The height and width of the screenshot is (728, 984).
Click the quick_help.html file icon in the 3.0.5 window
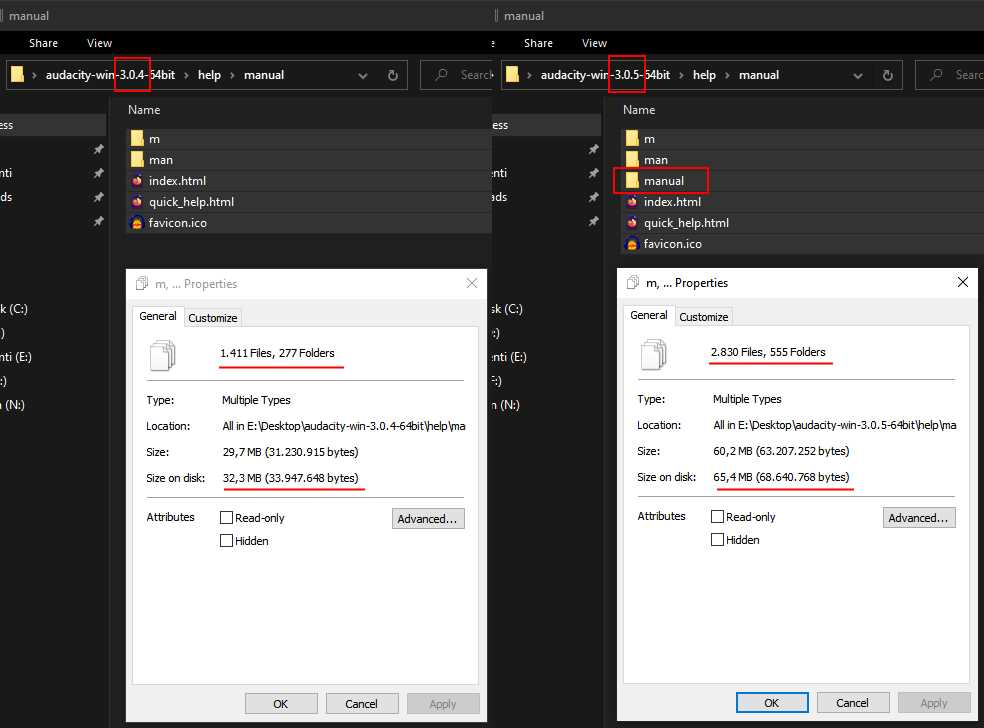[x=633, y=223]
